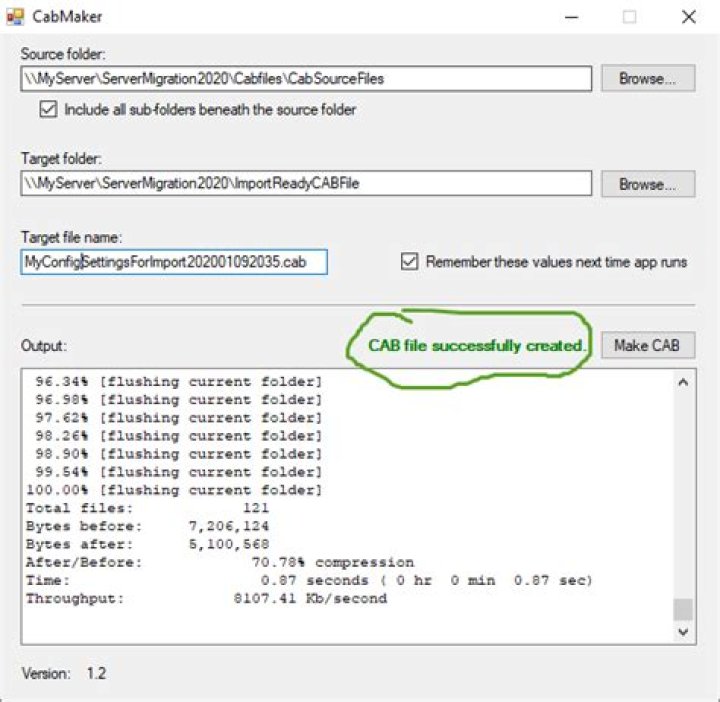Focus the Target folder path field

pyautogui.click(x=306, y=183)
